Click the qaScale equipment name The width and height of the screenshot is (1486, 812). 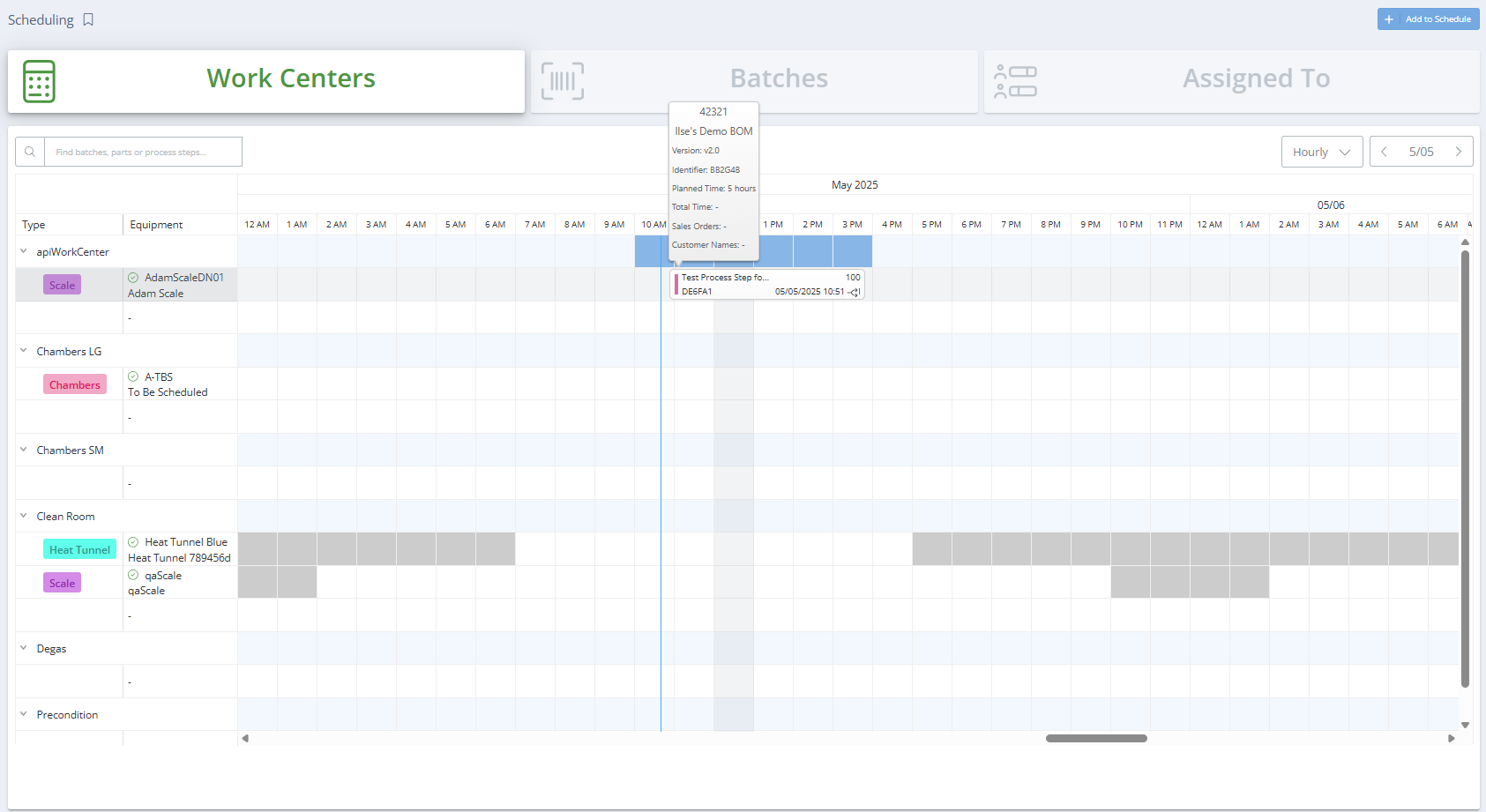coord(163,575)
